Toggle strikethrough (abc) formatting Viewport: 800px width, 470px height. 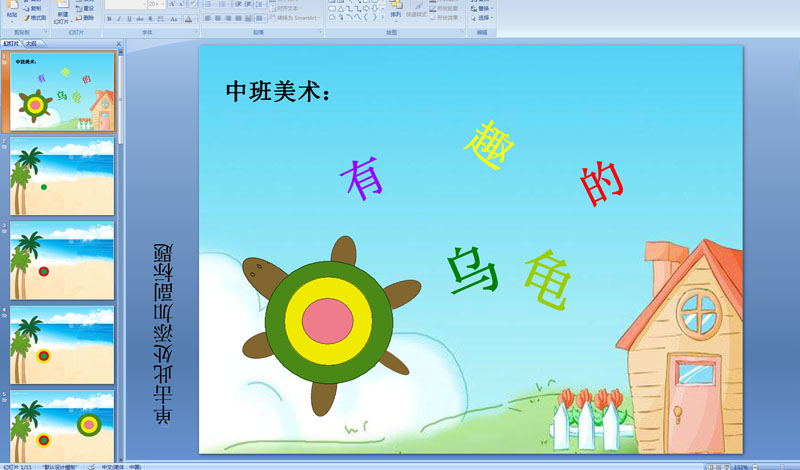tap(140, 19)
